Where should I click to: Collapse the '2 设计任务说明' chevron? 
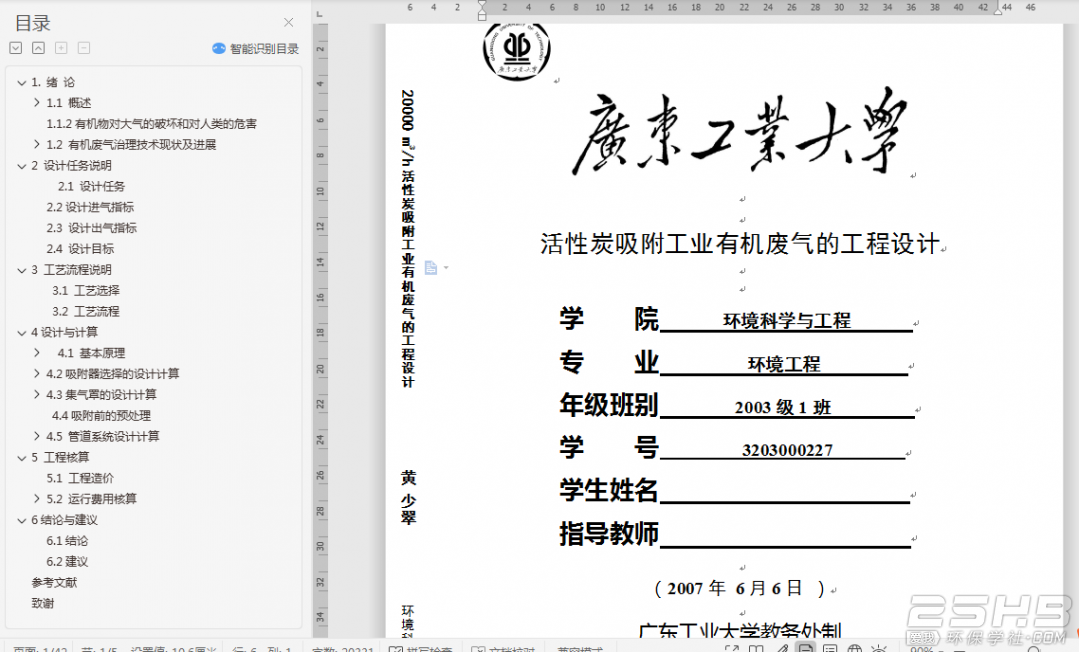(21, 166)
